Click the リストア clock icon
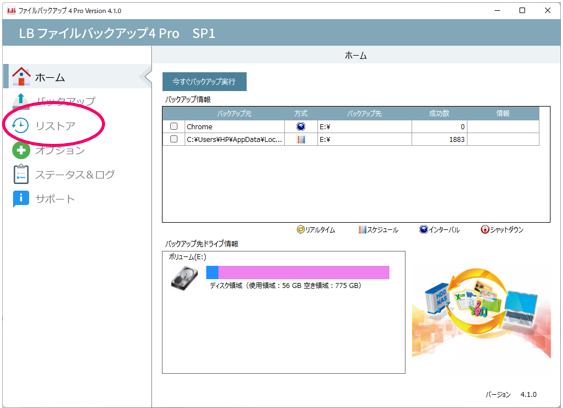Viewport: 563px width, 408px height. [20, 125]
